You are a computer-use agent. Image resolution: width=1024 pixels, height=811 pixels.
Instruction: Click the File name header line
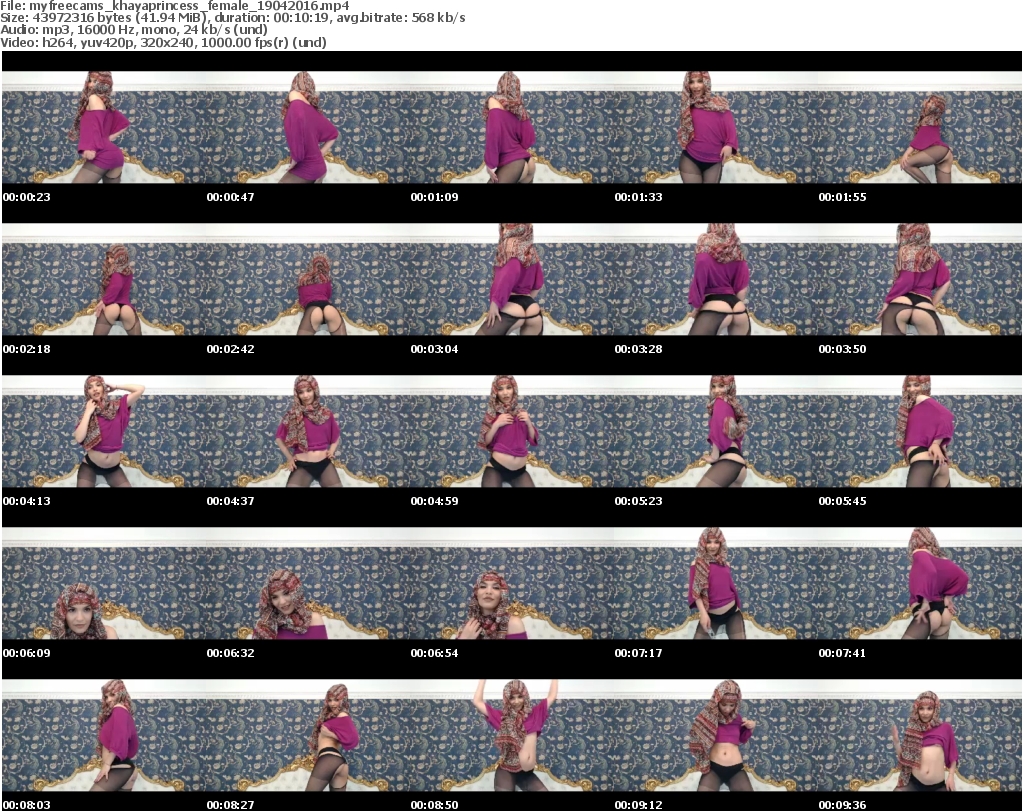[x=175, y=6]
